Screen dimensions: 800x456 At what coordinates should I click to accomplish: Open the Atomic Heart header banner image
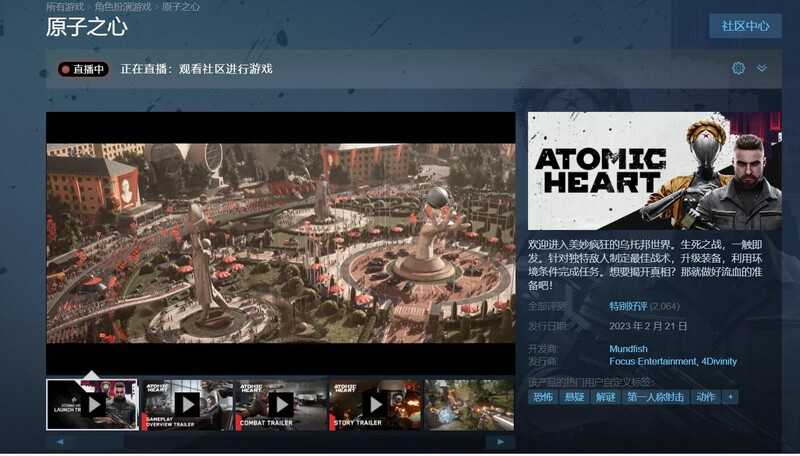coord(655,171)
